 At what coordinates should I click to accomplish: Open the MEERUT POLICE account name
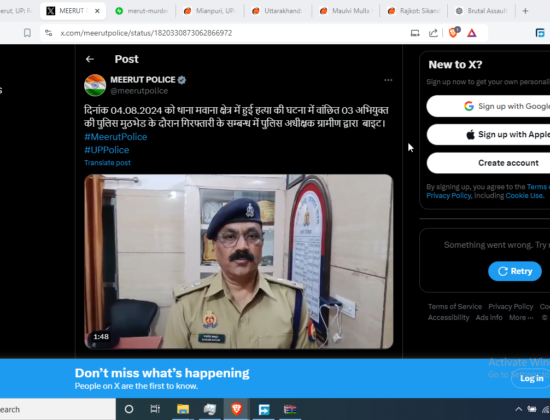(143, 80)
